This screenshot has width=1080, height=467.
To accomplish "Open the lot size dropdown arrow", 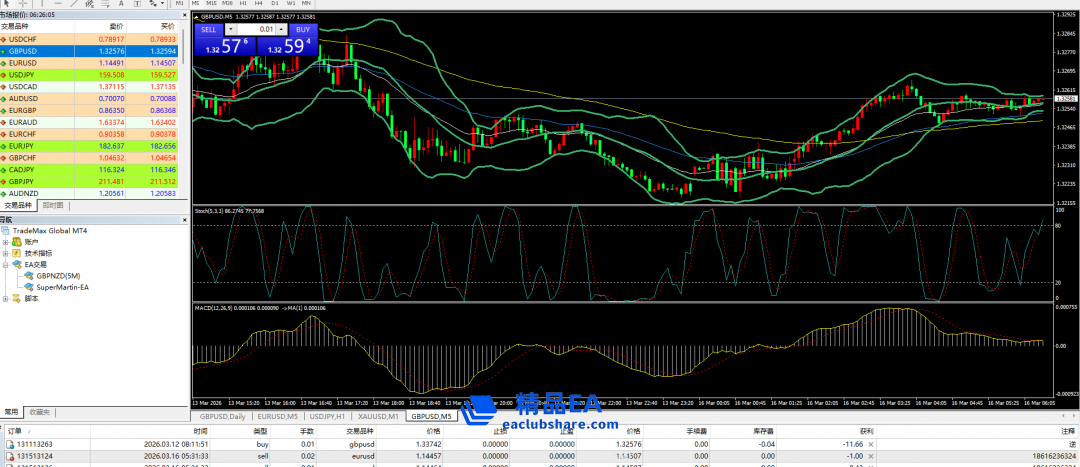I will 232,30.
